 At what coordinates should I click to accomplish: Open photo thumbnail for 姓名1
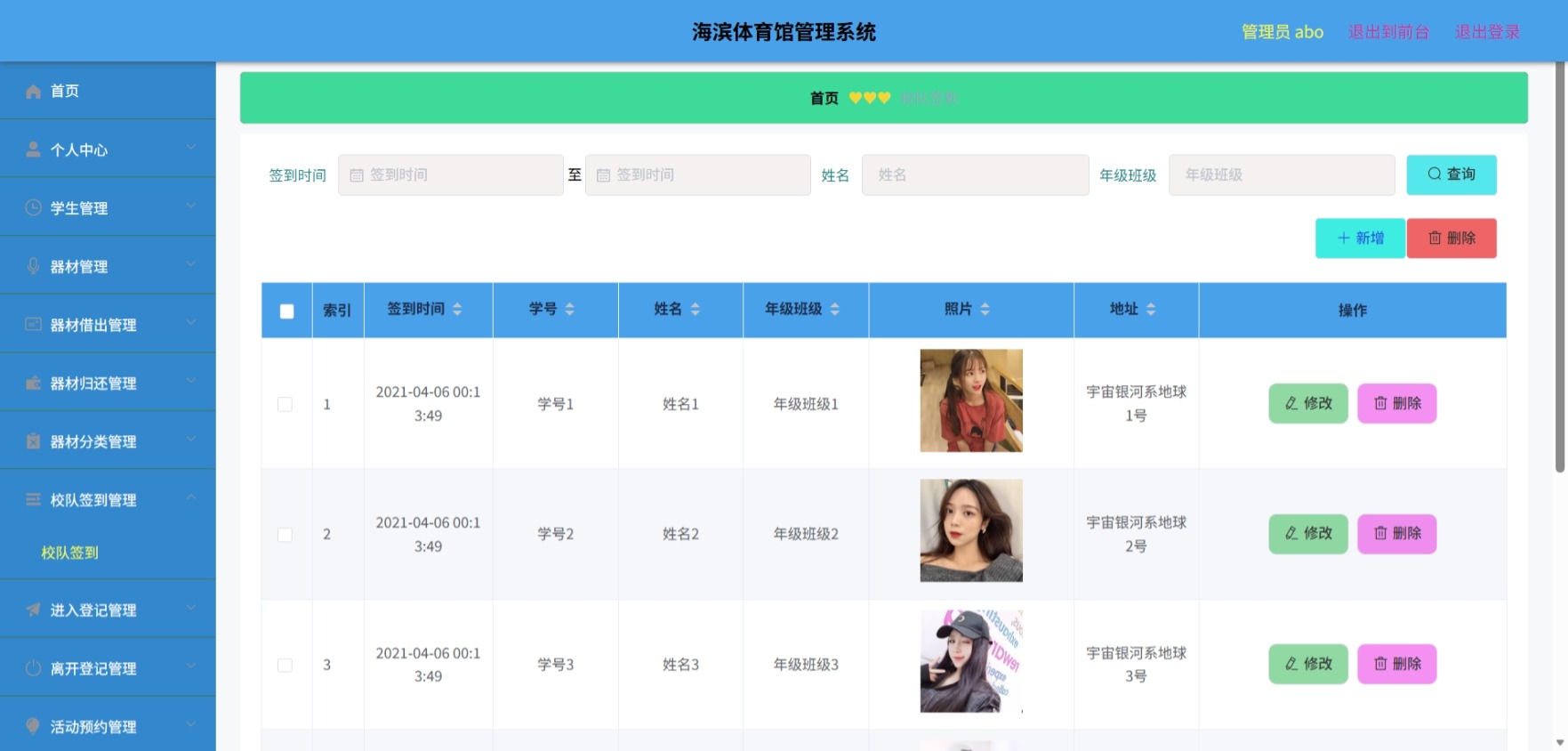971,400
